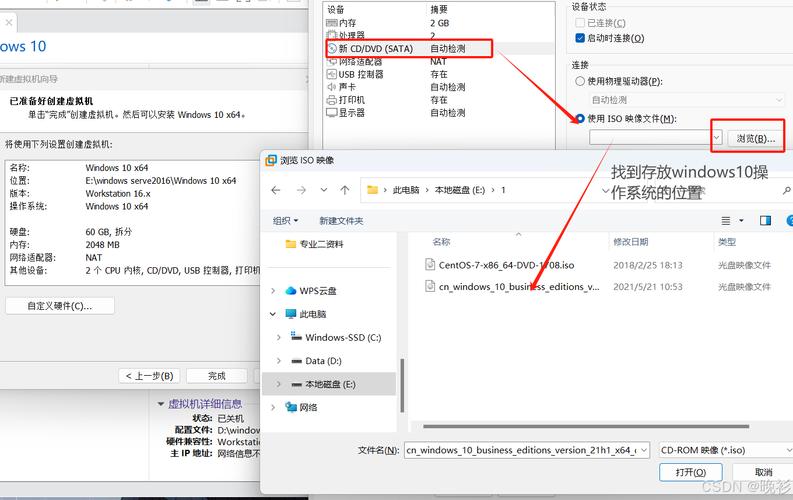This screenshot has width=793, height=500.
Task: Sort files by 类型 column header
Action: pyautogui.click(x=727, y=242)
